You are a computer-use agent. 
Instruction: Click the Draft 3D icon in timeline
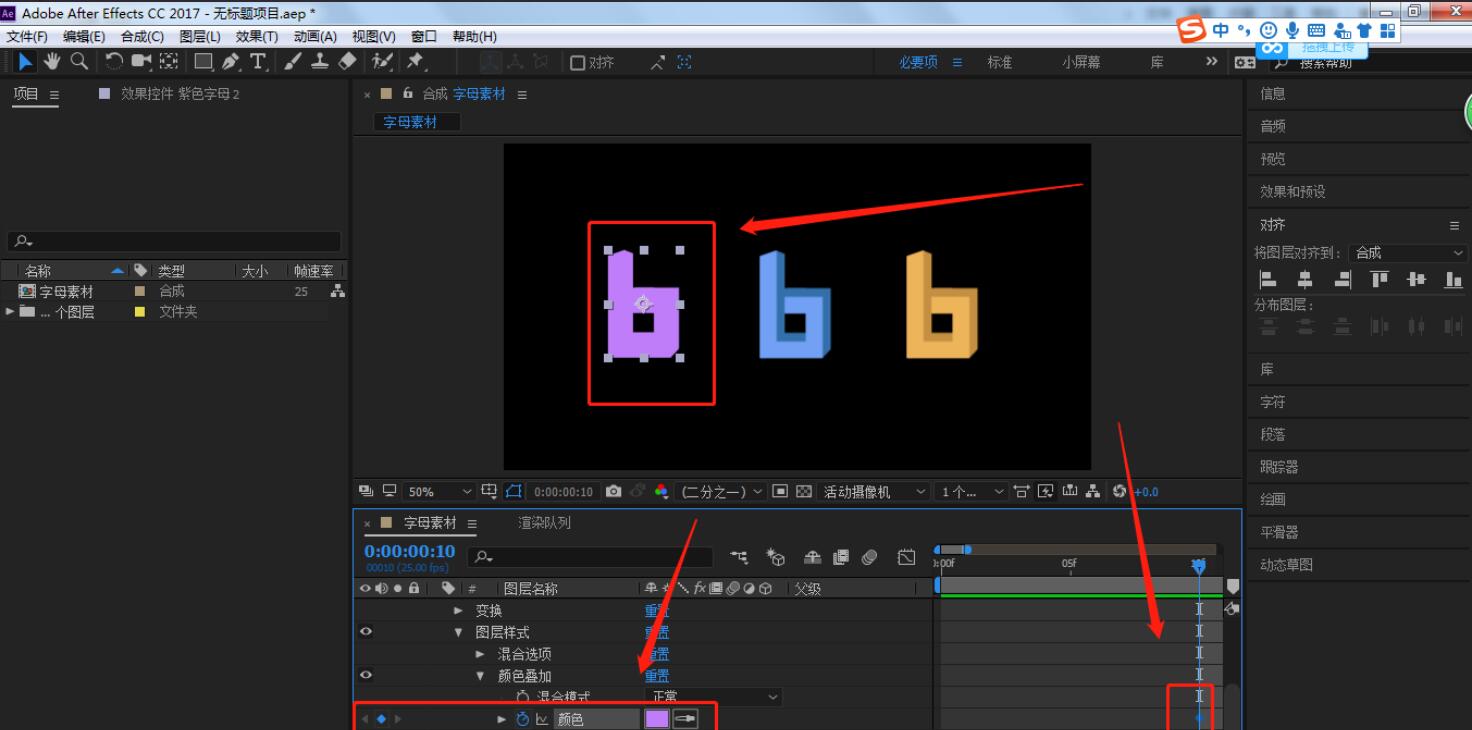775,558
